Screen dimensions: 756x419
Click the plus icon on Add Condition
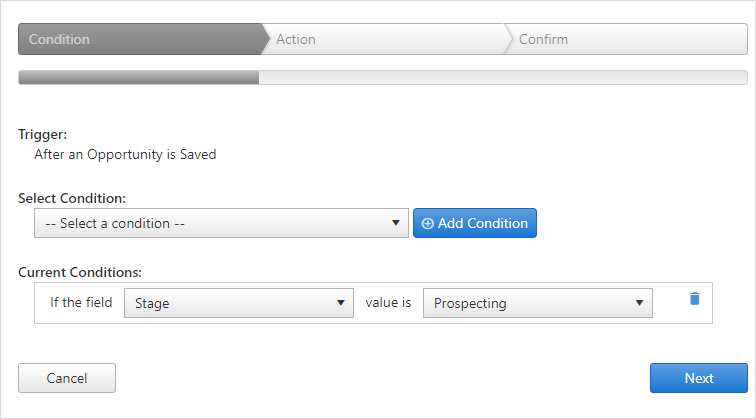pos(428,223)
